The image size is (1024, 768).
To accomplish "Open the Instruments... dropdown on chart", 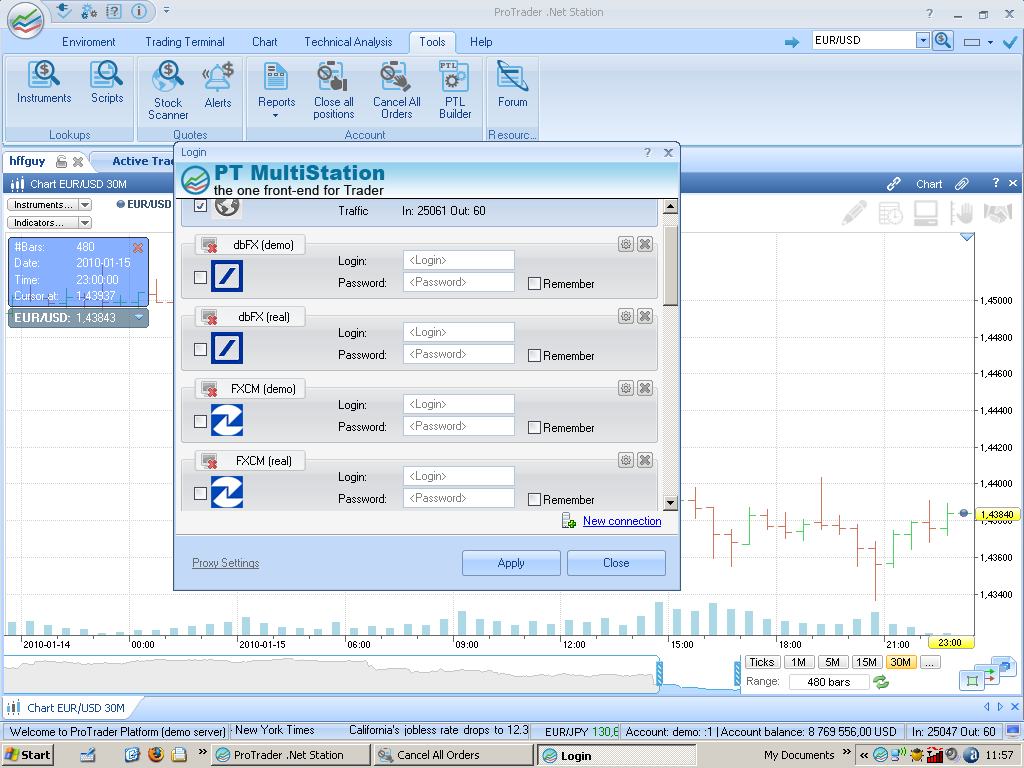I will coord(84,204).
